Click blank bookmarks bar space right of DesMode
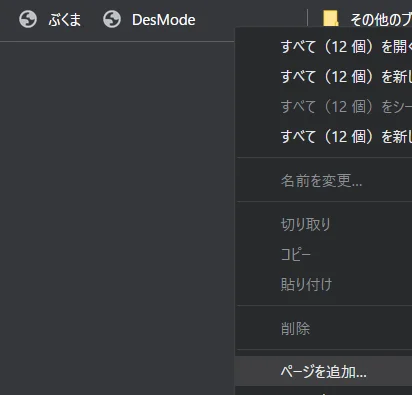Image resolution: width=412 pixels, height=395 pixels. click(250, 18)
